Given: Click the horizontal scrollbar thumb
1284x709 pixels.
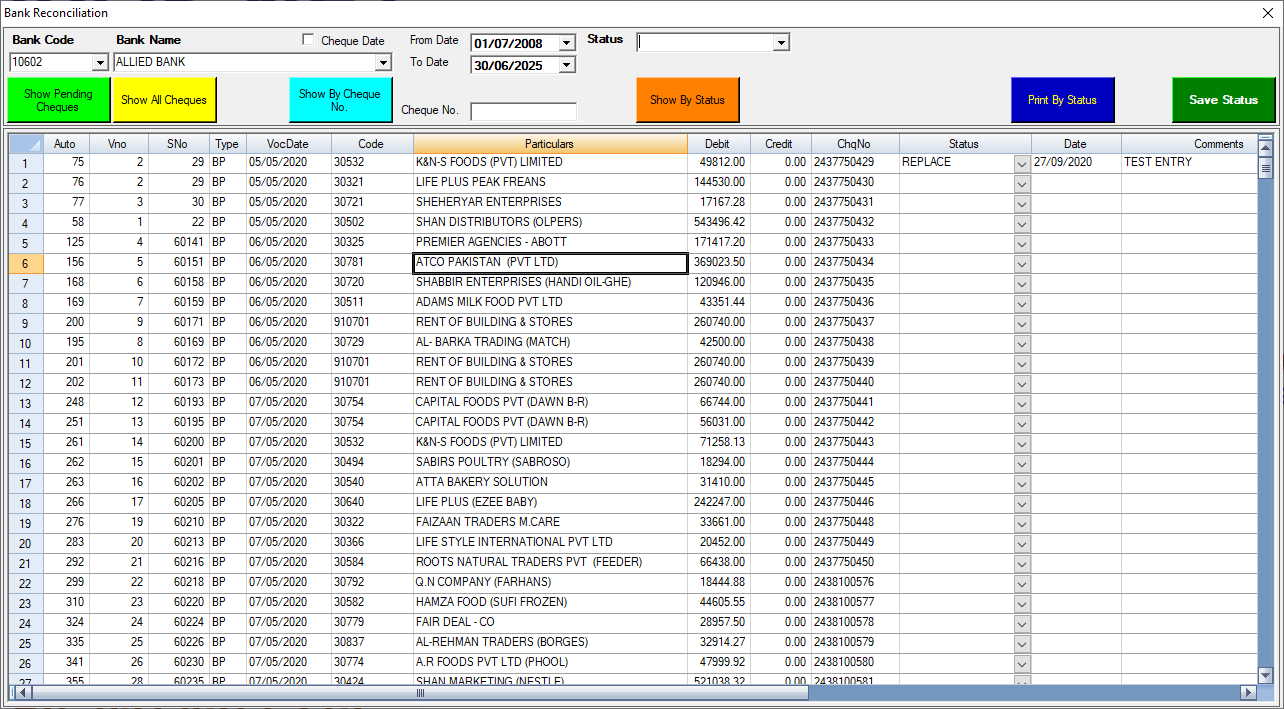Looking at the screenshot, I should pos(419,692).
